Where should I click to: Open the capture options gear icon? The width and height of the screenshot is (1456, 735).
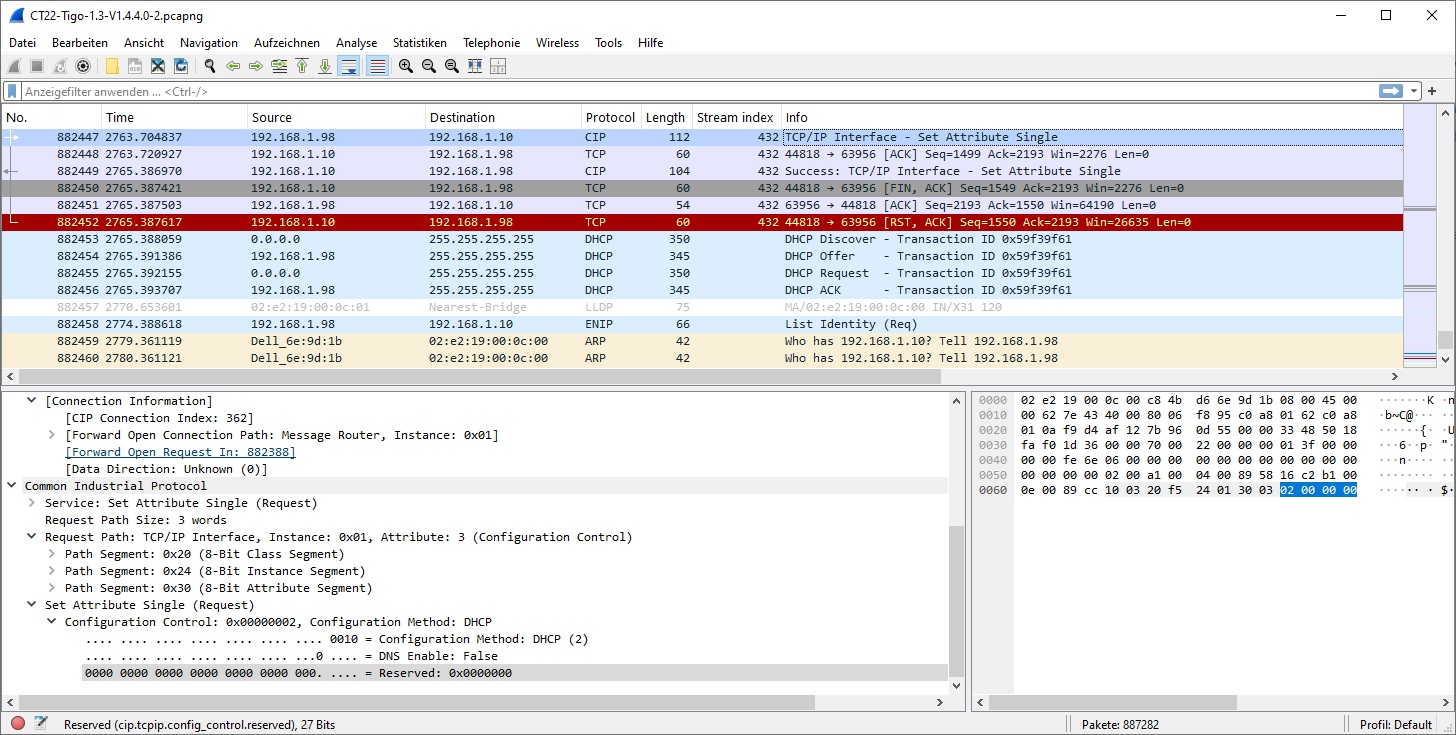[83, 66]
